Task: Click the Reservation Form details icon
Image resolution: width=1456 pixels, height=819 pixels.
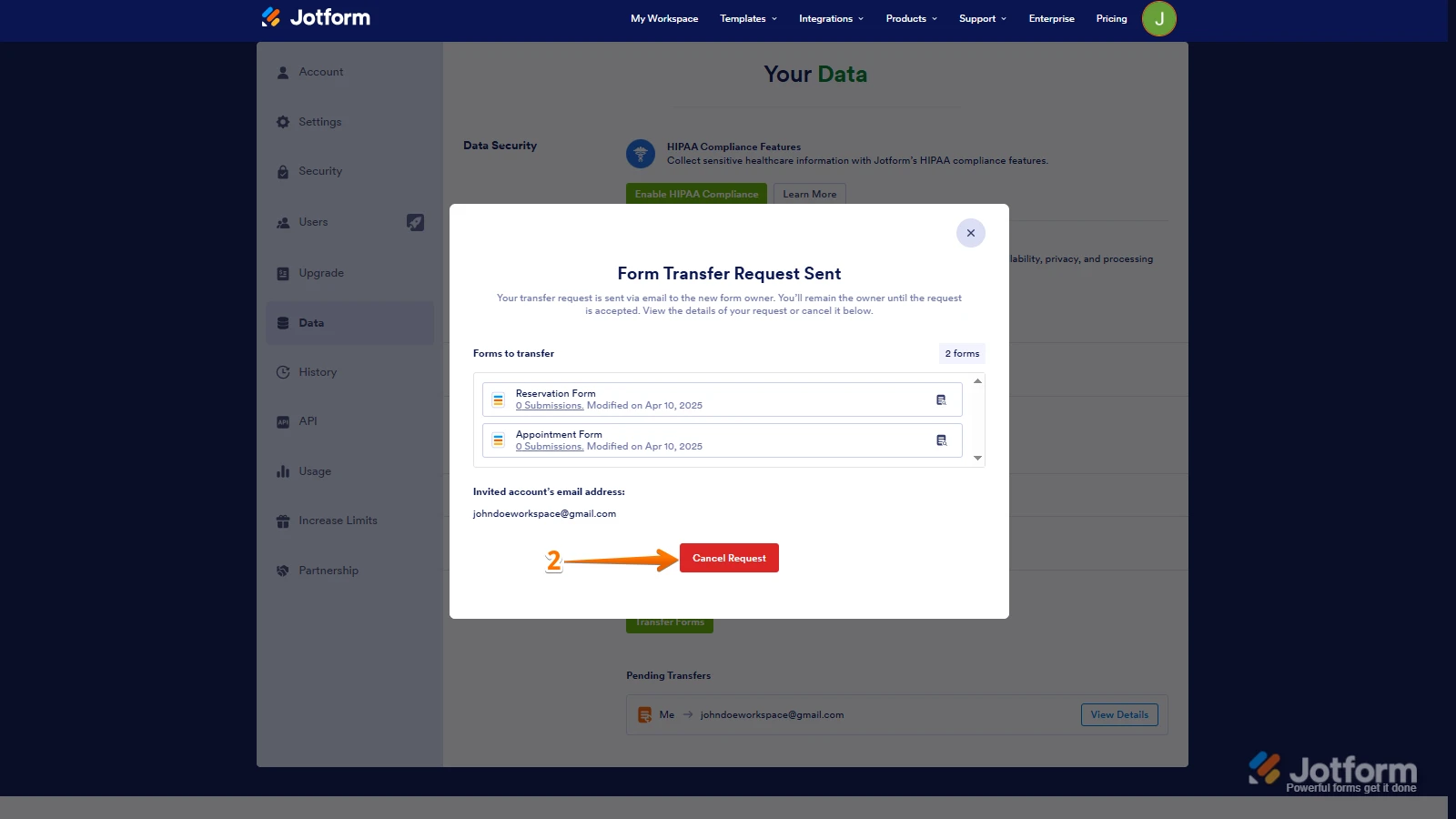Action: click(x=941, y=399)
